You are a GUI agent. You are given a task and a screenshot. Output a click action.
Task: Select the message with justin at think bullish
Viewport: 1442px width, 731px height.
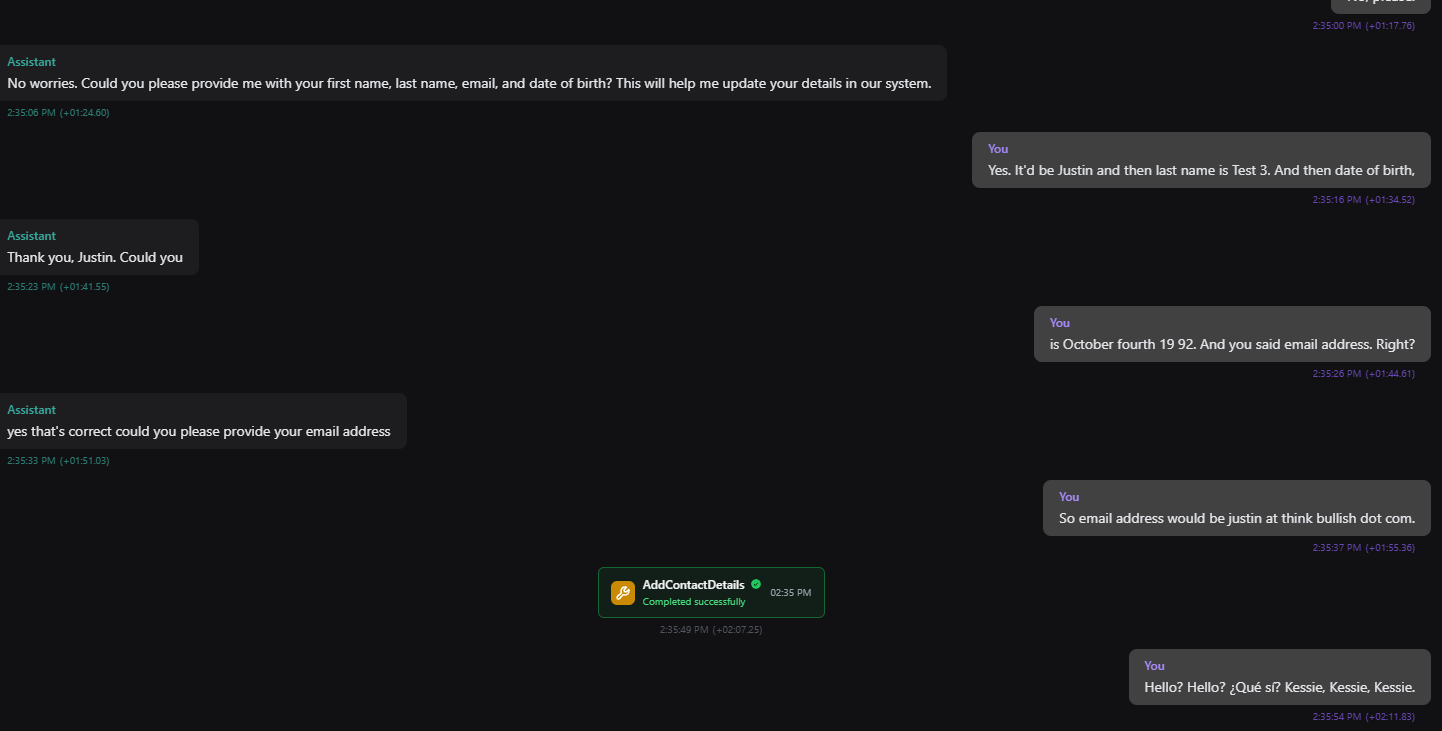pos(1237,508)
